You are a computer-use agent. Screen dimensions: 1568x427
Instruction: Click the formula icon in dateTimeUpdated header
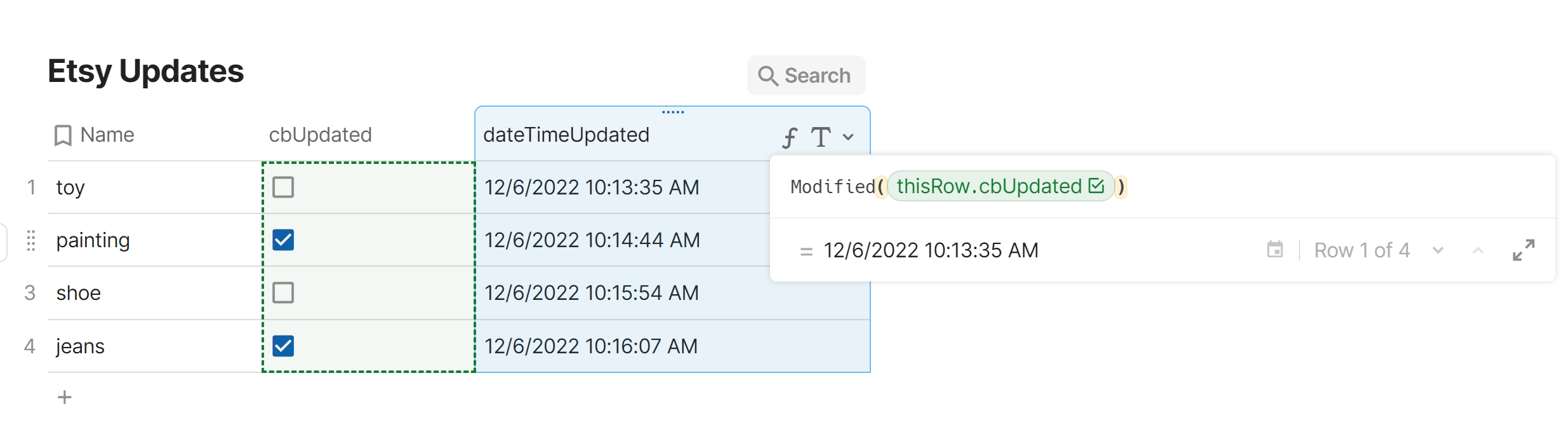(x=789, y=137)
